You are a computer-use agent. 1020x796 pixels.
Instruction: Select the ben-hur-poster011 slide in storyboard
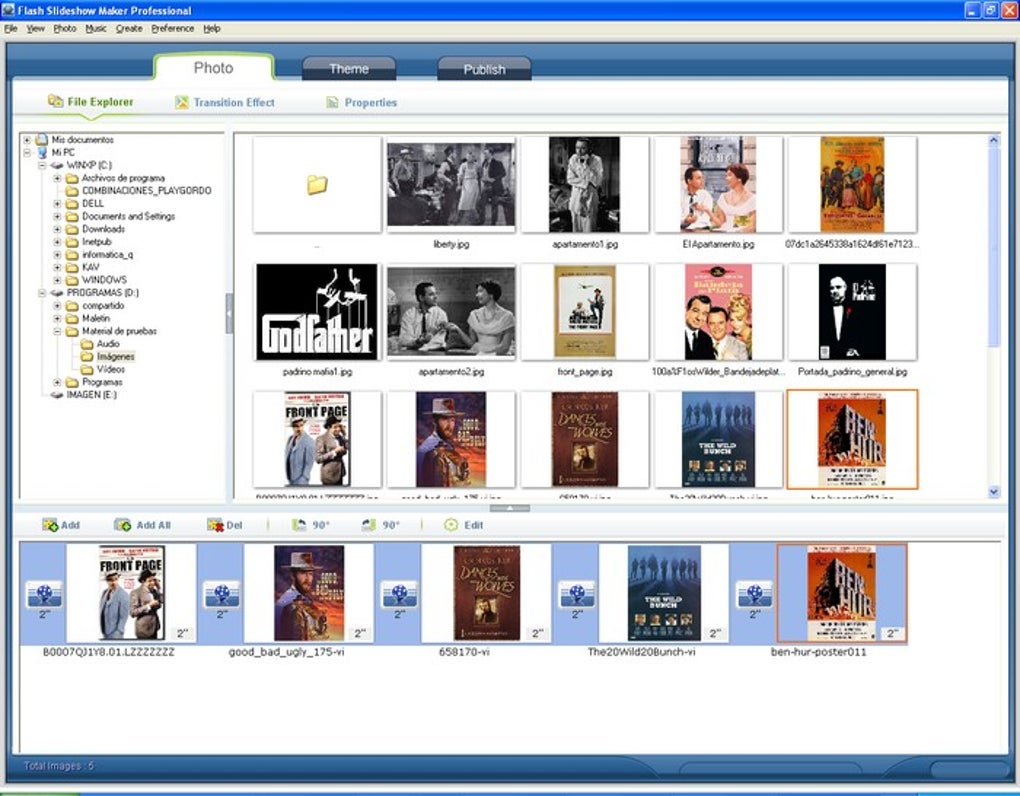[x=842, y=593]
